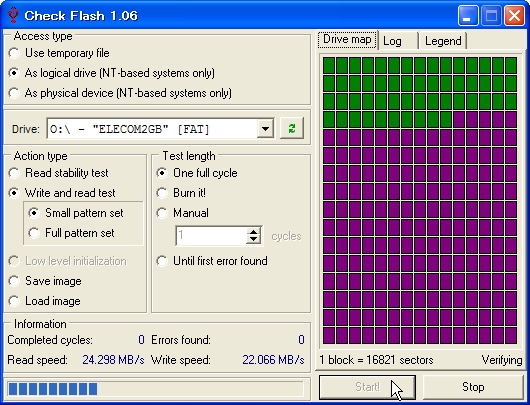
Task: Click the manual cycles input field
Action: pos(211,236)
